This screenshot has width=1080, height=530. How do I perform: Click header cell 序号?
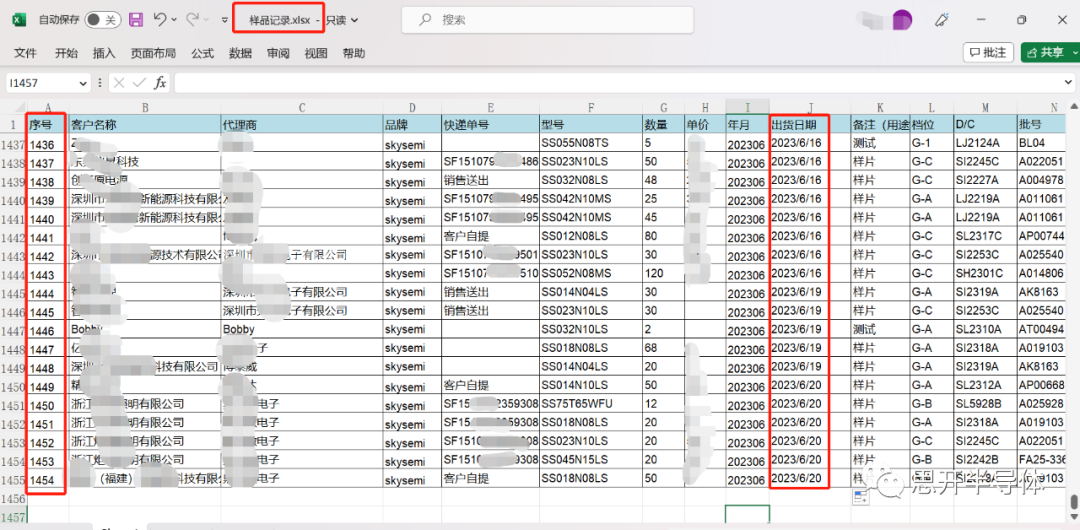point(48,125)
